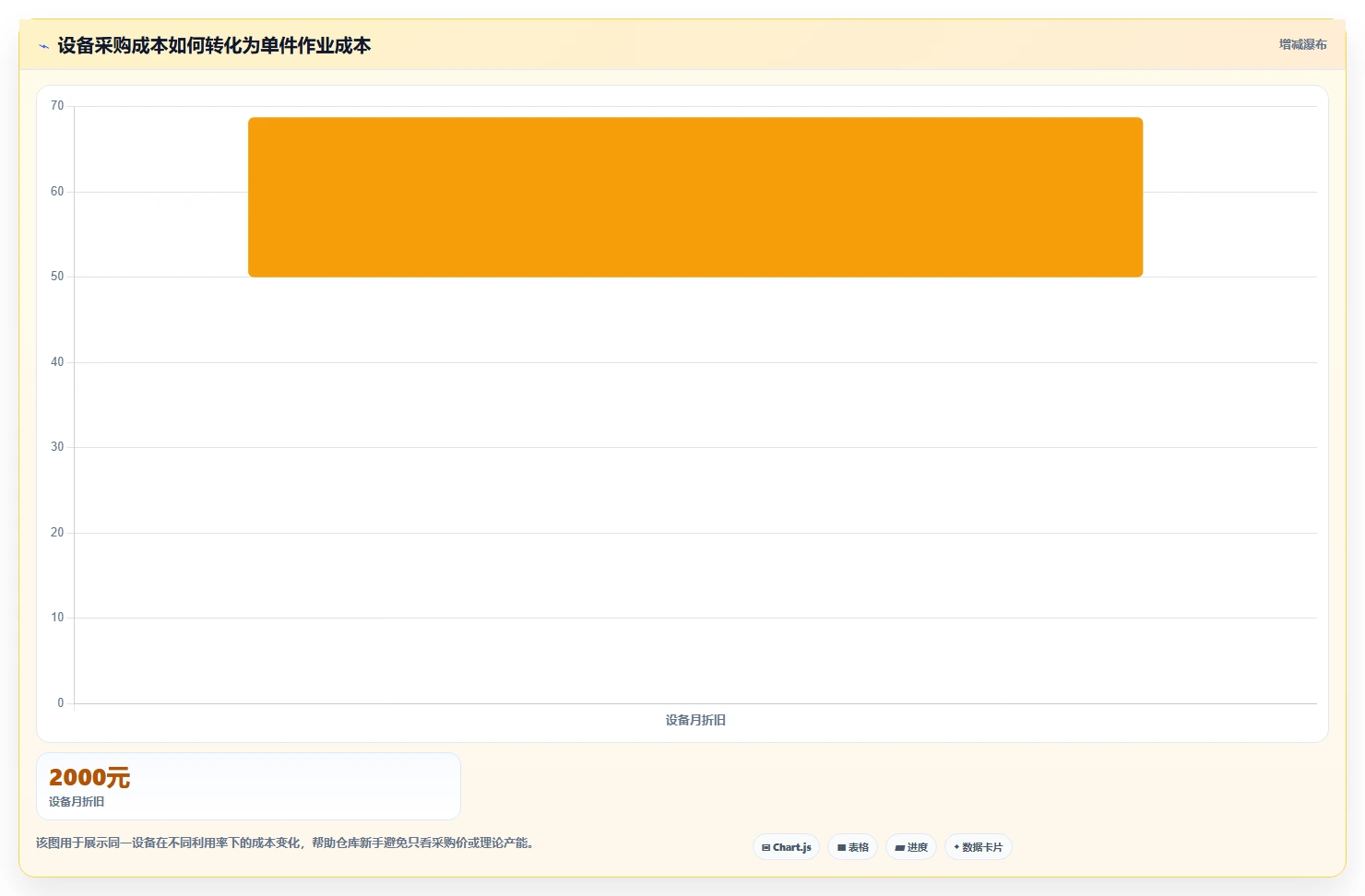
Task: Click the 增减瀑布 label in header
Action: tap(1303, 44)
